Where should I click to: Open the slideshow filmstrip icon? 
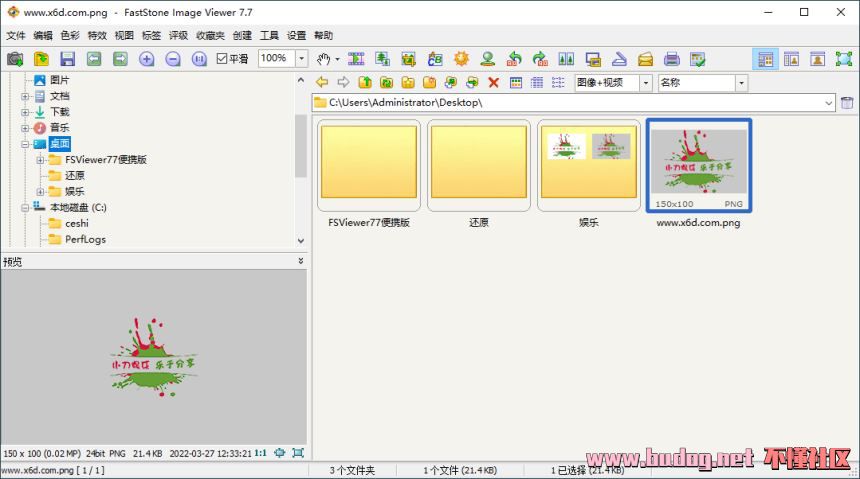pos(356,59)
